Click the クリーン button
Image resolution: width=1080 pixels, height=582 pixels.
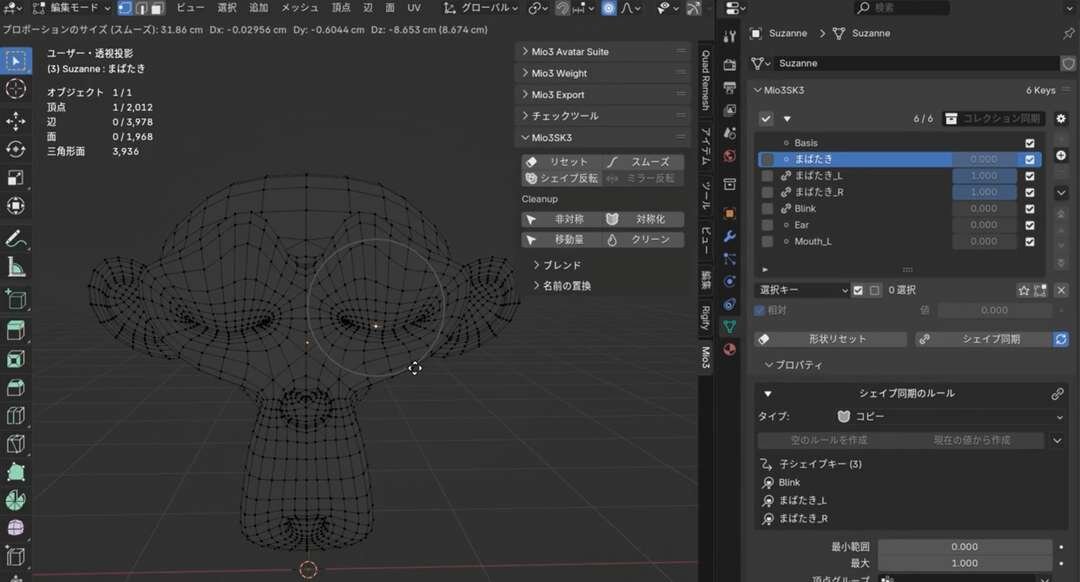click(x=644, y=240)
